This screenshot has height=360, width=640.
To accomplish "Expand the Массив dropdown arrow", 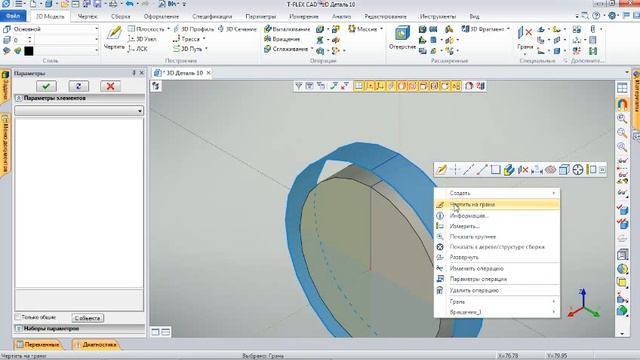I will click(381, 29).
